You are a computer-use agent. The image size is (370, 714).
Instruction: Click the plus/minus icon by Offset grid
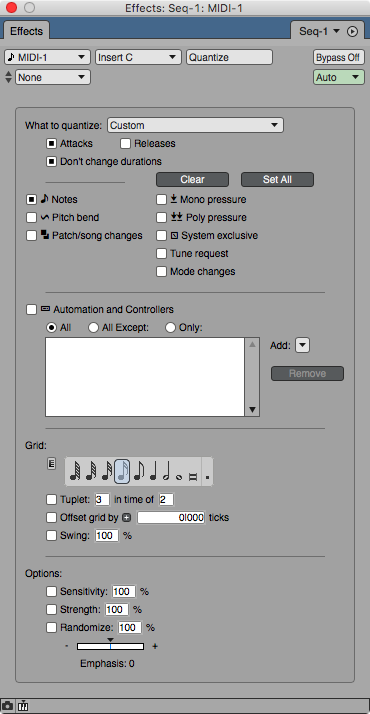126,517
